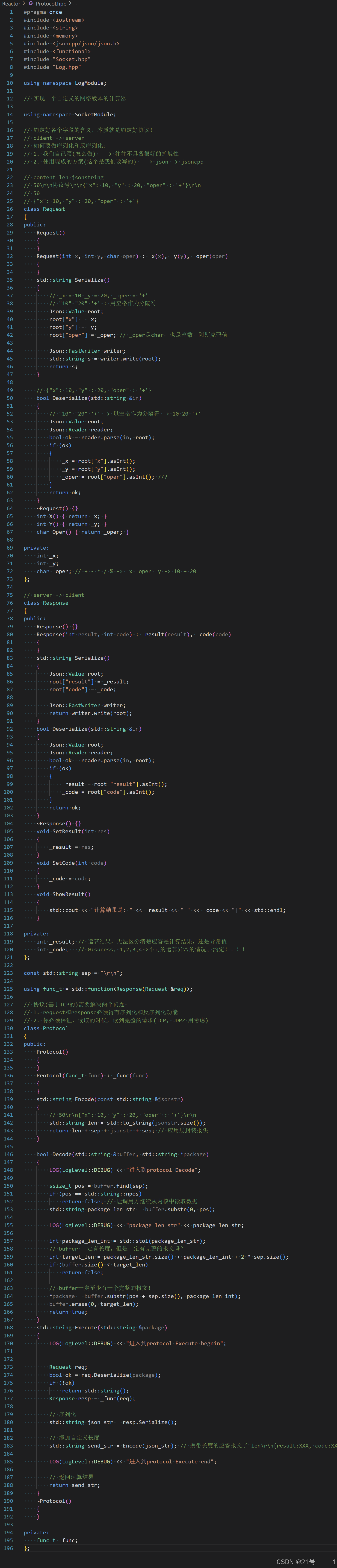
Task: Click the 'return true;' statement
Action: point(68,1312)
